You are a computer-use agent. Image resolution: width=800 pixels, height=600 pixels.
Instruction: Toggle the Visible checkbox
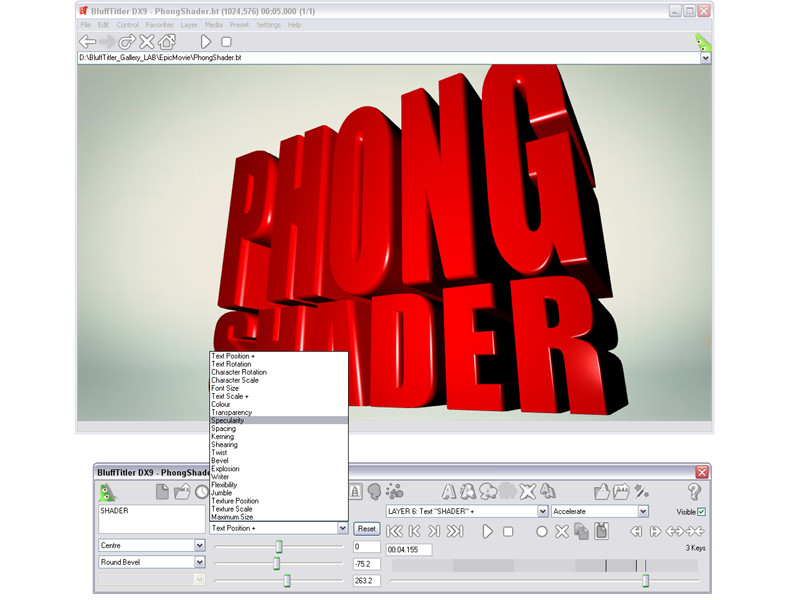click(702, 511)
